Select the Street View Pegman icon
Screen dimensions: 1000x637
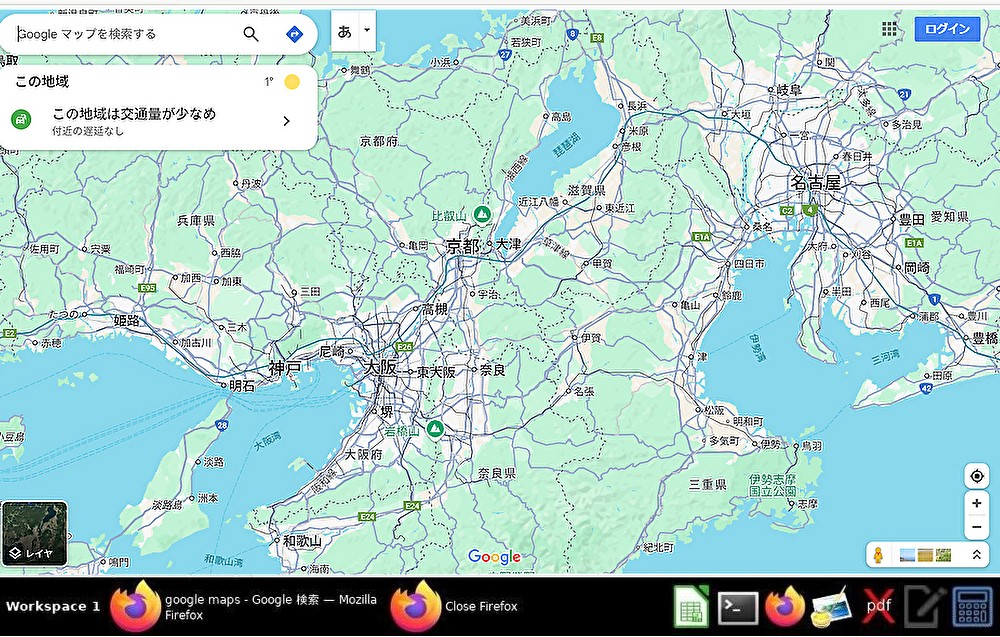[x=878, y=555]
